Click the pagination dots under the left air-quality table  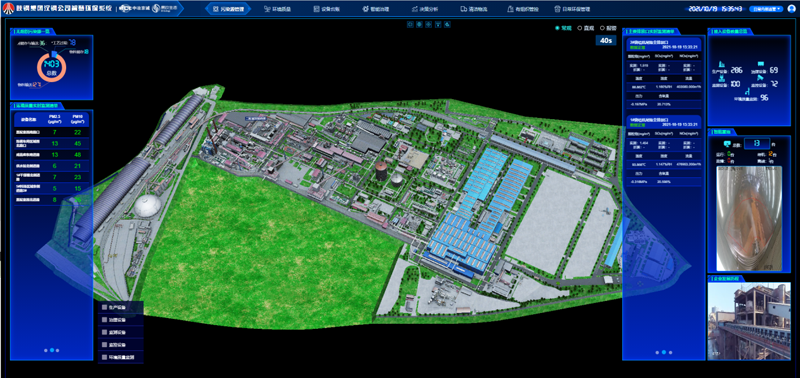[52, 350]
